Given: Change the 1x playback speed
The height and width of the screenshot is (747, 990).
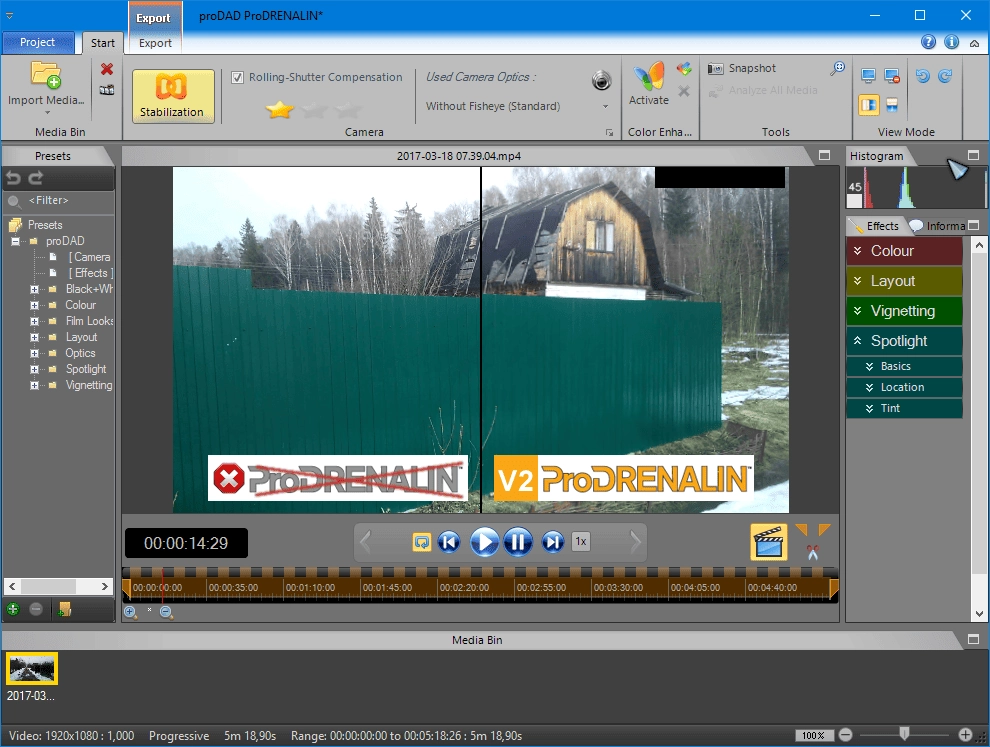Looking at the screenshot, I should (581, 542).
